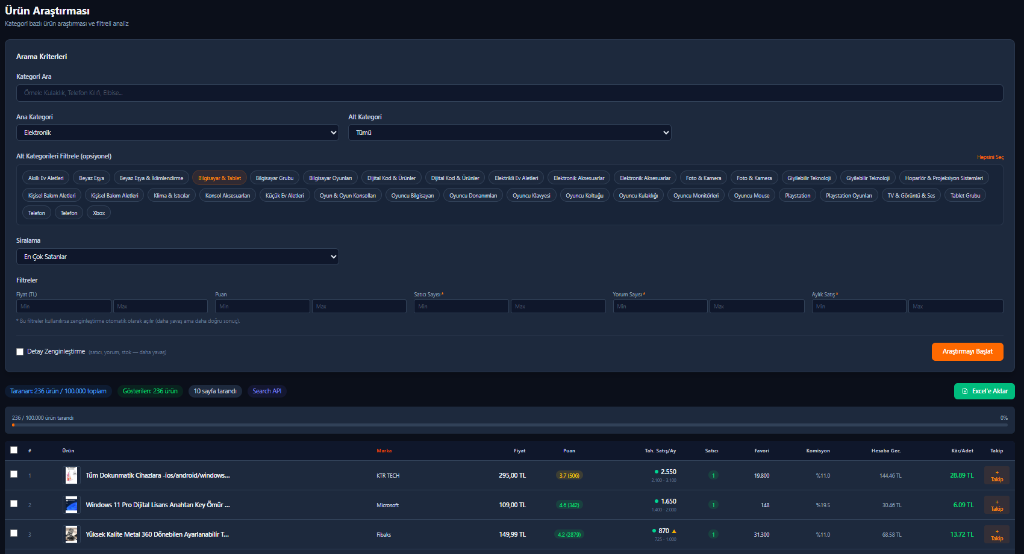The width and height of the screenshot is (1024, 554).
Task: Tick the select-all checkbox in table header
Action: pos(13,450)
